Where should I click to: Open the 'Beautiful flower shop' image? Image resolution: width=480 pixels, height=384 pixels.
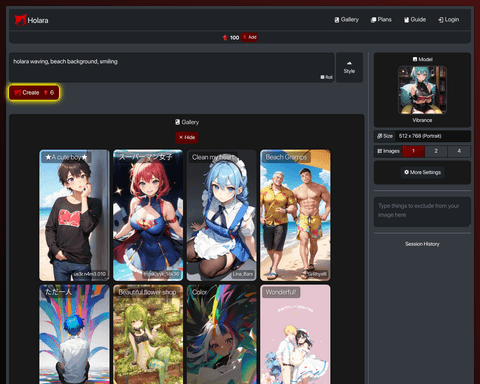coord(148,334)
